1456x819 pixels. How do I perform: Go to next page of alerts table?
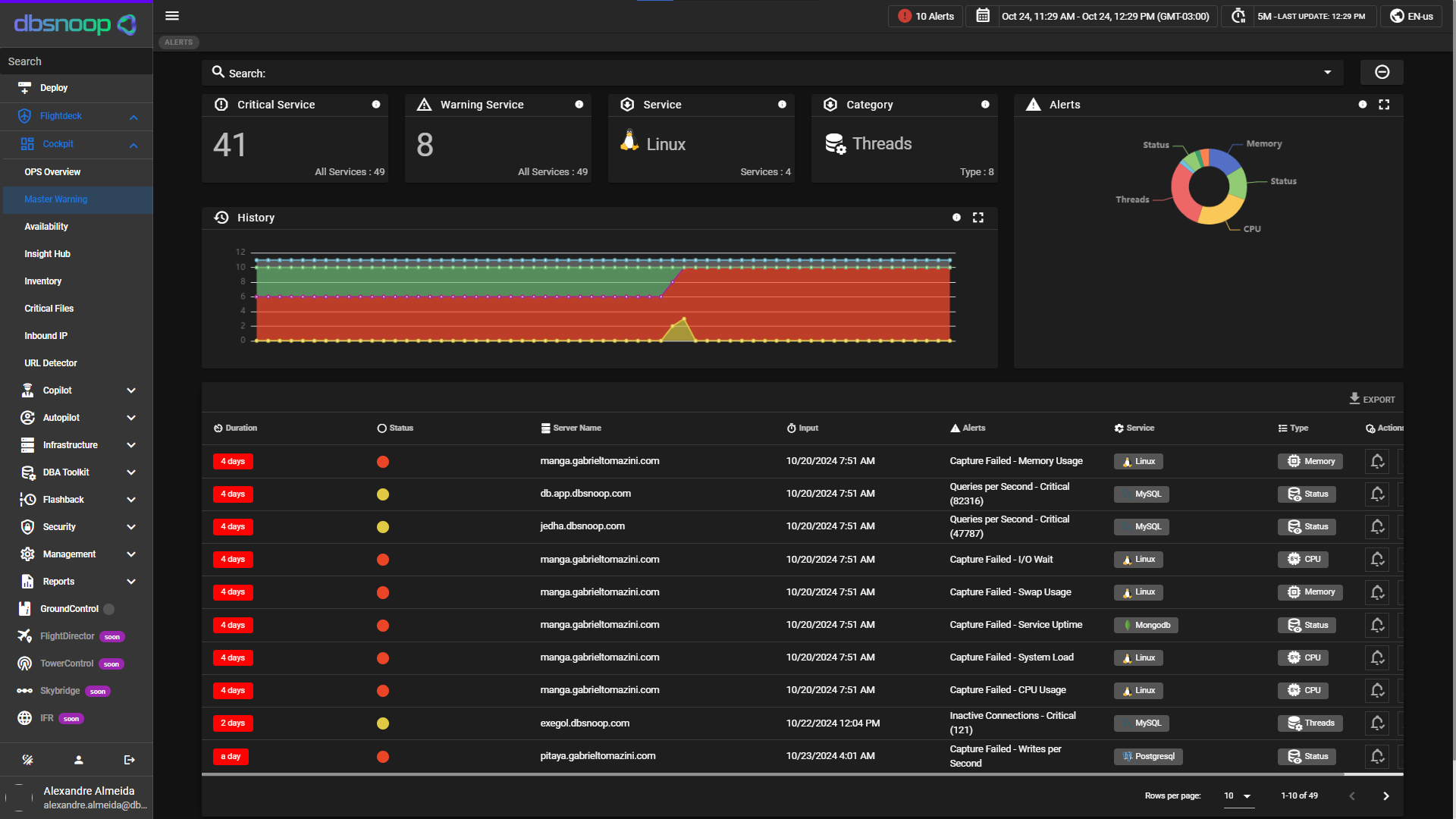coord(1386,795)
